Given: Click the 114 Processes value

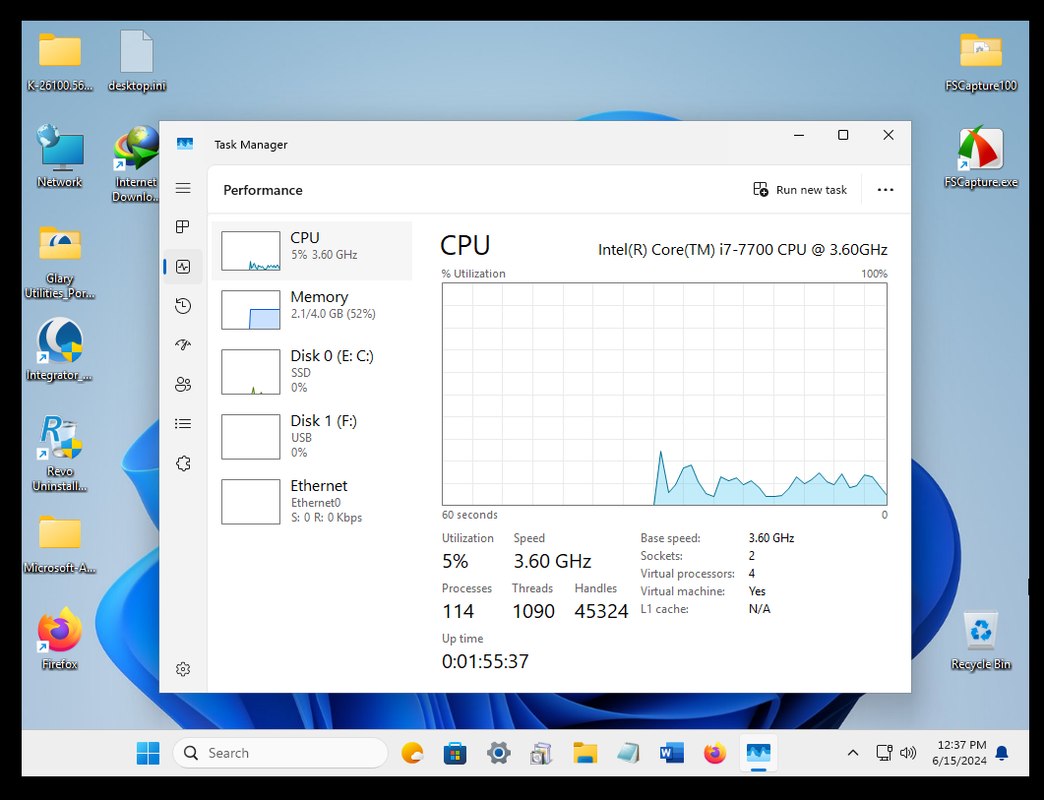Looking at the screenshot, I should pos(458,611).
